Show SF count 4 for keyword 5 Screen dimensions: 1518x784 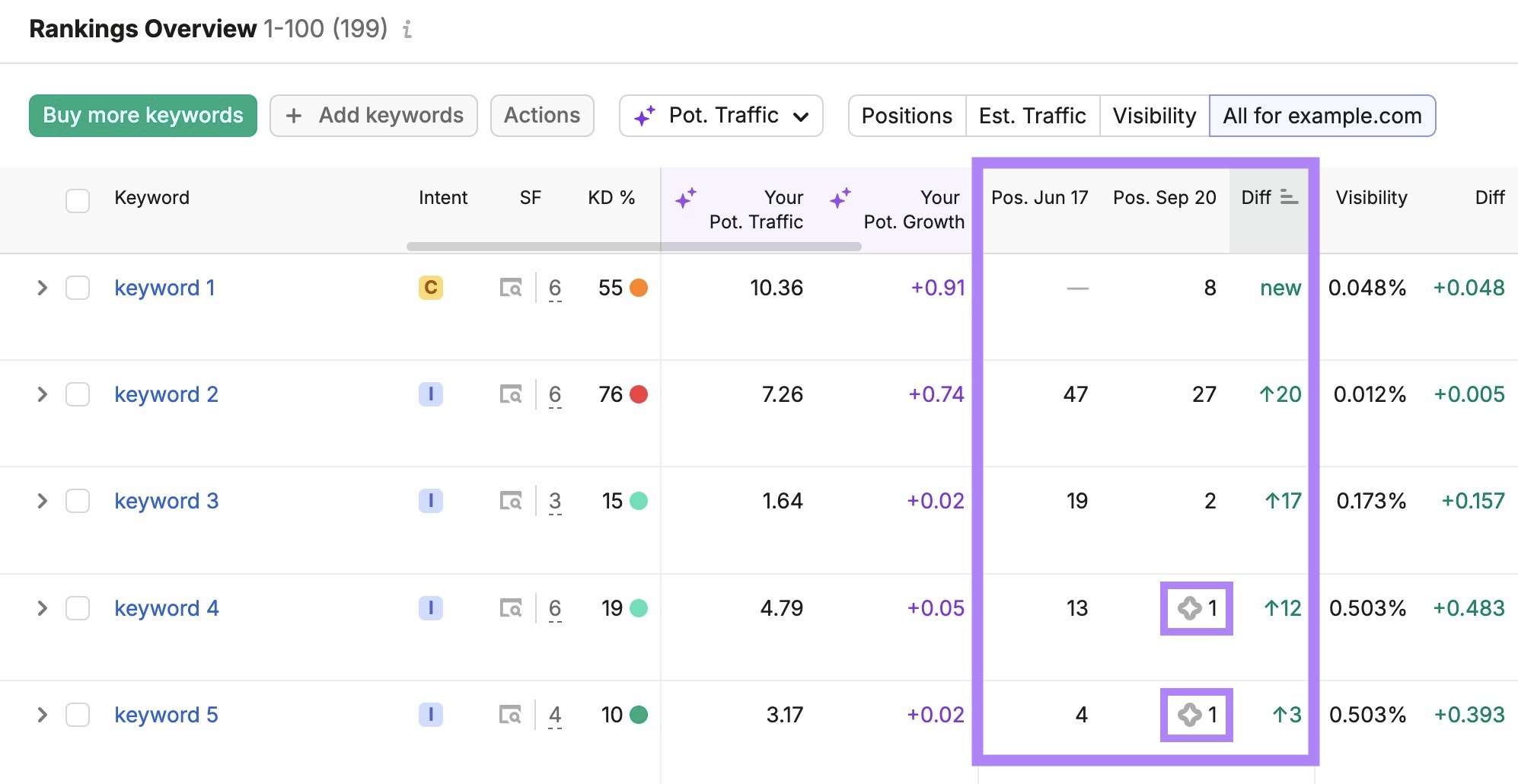click(555, 715)
